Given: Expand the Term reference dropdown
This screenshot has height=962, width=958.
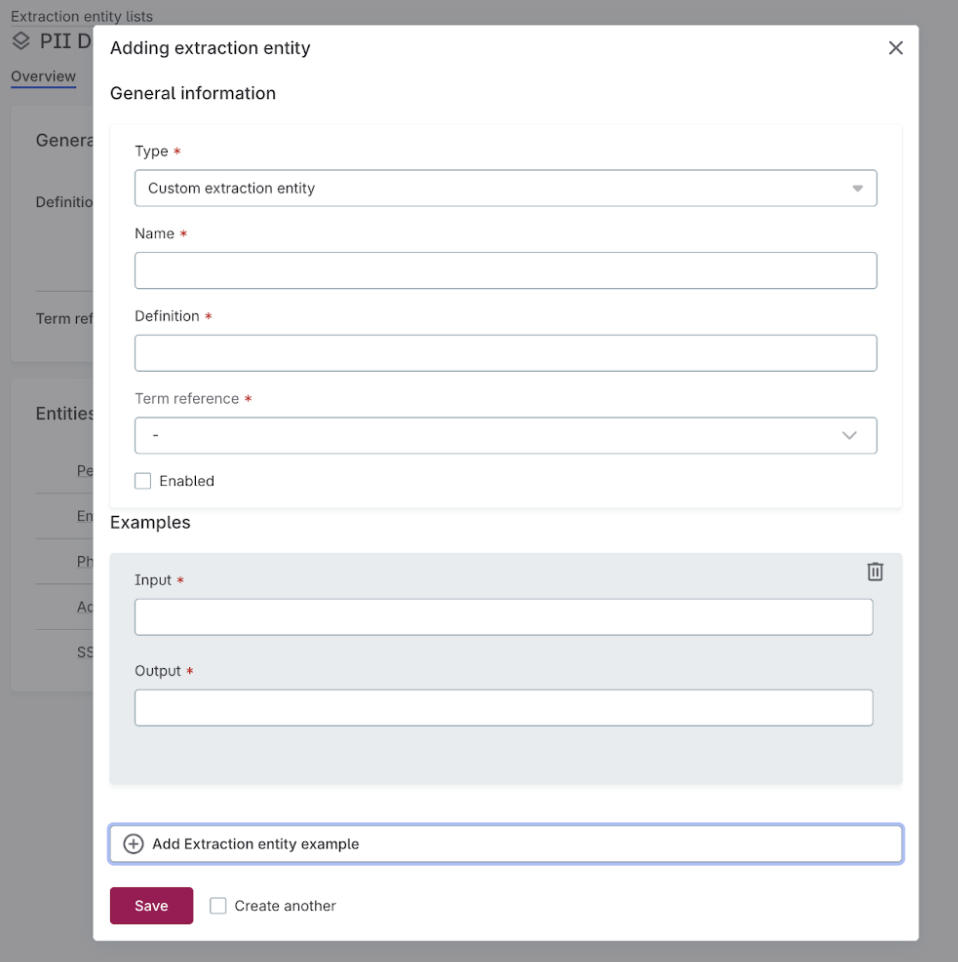Looking at the screenshot, I should [505, 435].
